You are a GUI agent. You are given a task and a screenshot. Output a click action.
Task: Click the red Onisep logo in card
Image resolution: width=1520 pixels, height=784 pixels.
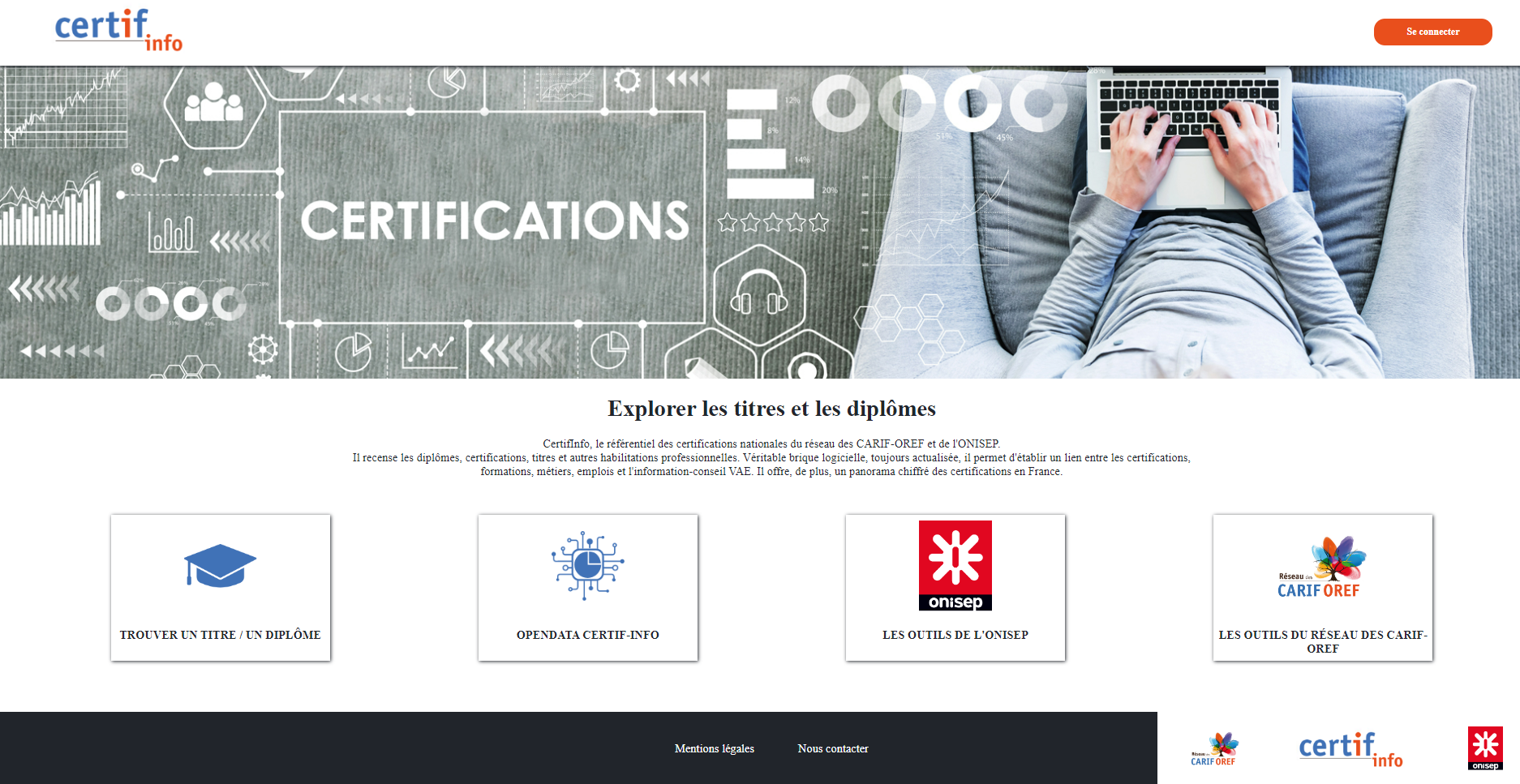pos(955,565)
